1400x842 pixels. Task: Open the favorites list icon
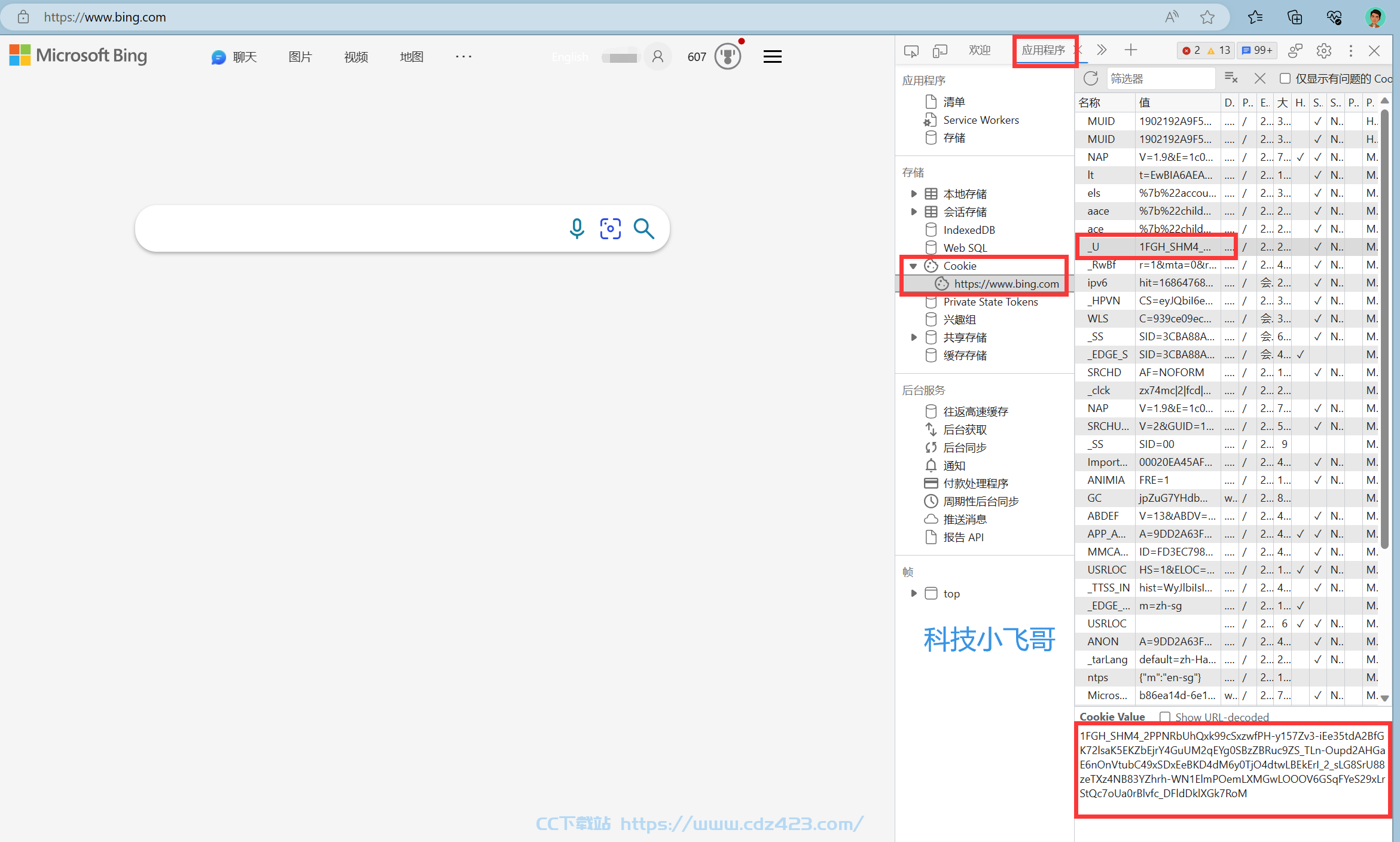pos(1255,17)
